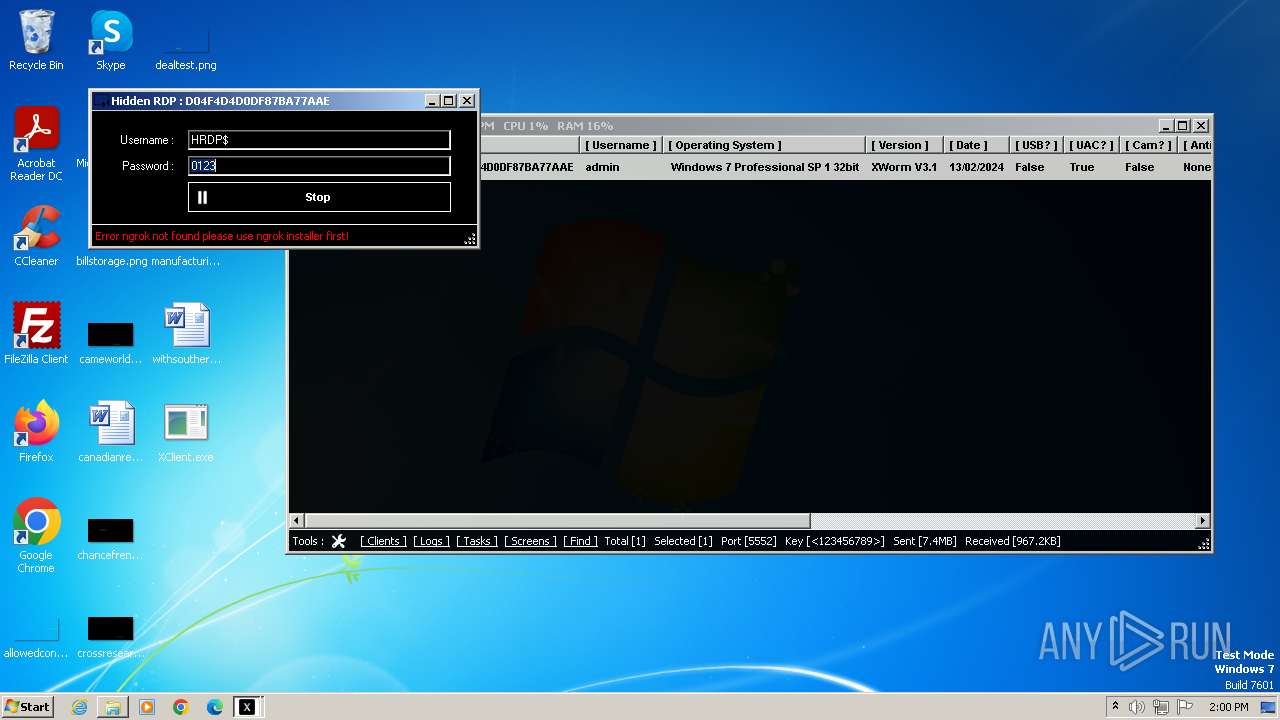Open the Logs tab in XWorm panel
1280x720 pixels.
coord(431,541)
